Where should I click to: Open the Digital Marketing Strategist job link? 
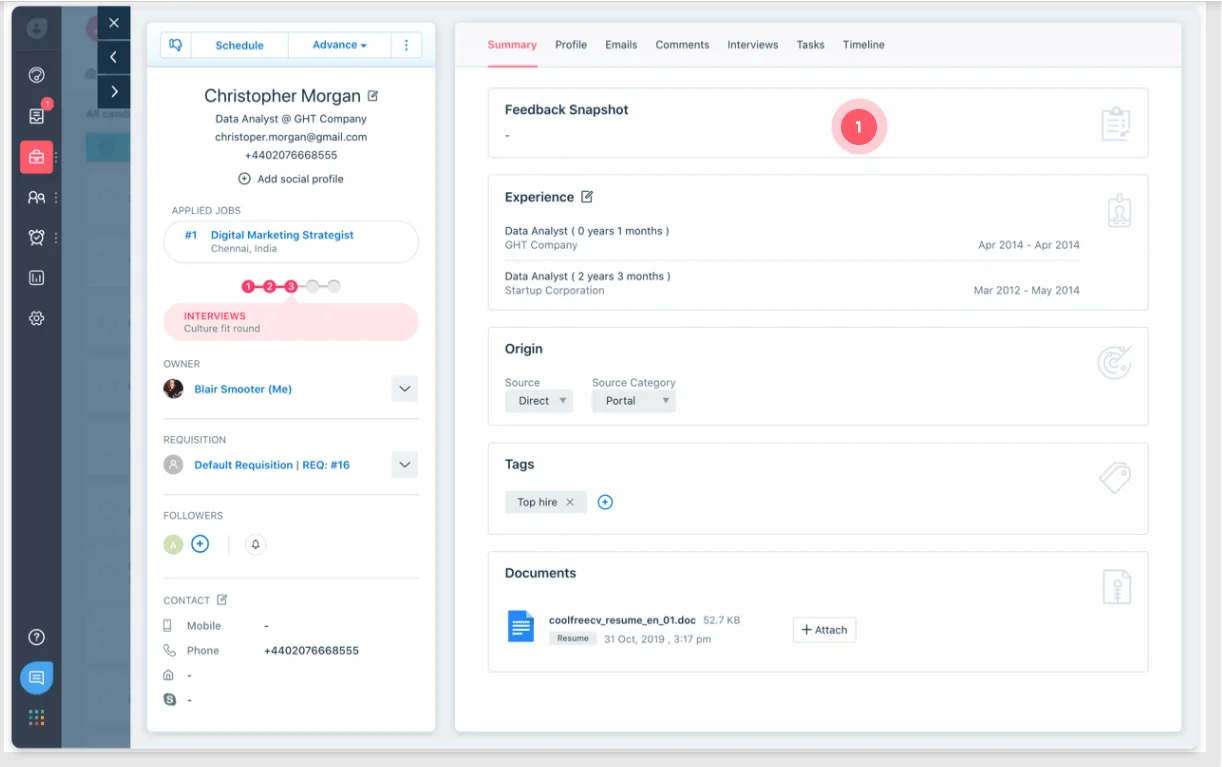click(282, 235)
